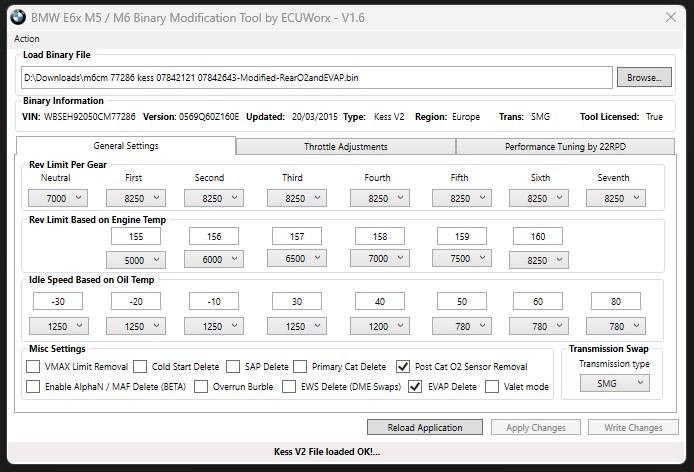694x472 pixels.
Task: Enable the Valet mode checkbox
Action: coord(492,387)
